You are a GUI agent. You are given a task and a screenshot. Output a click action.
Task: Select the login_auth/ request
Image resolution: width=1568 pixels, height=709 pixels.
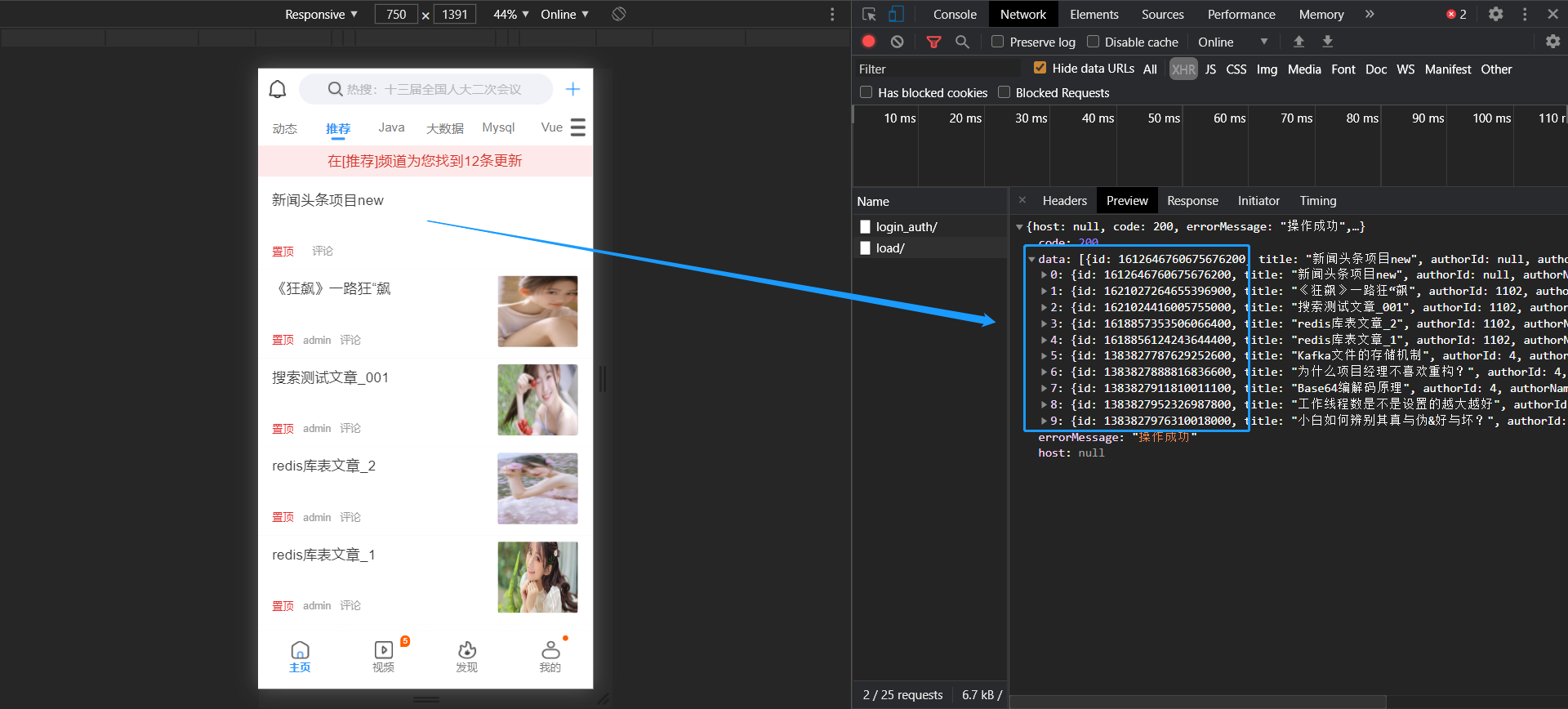(x=930, y=227)
